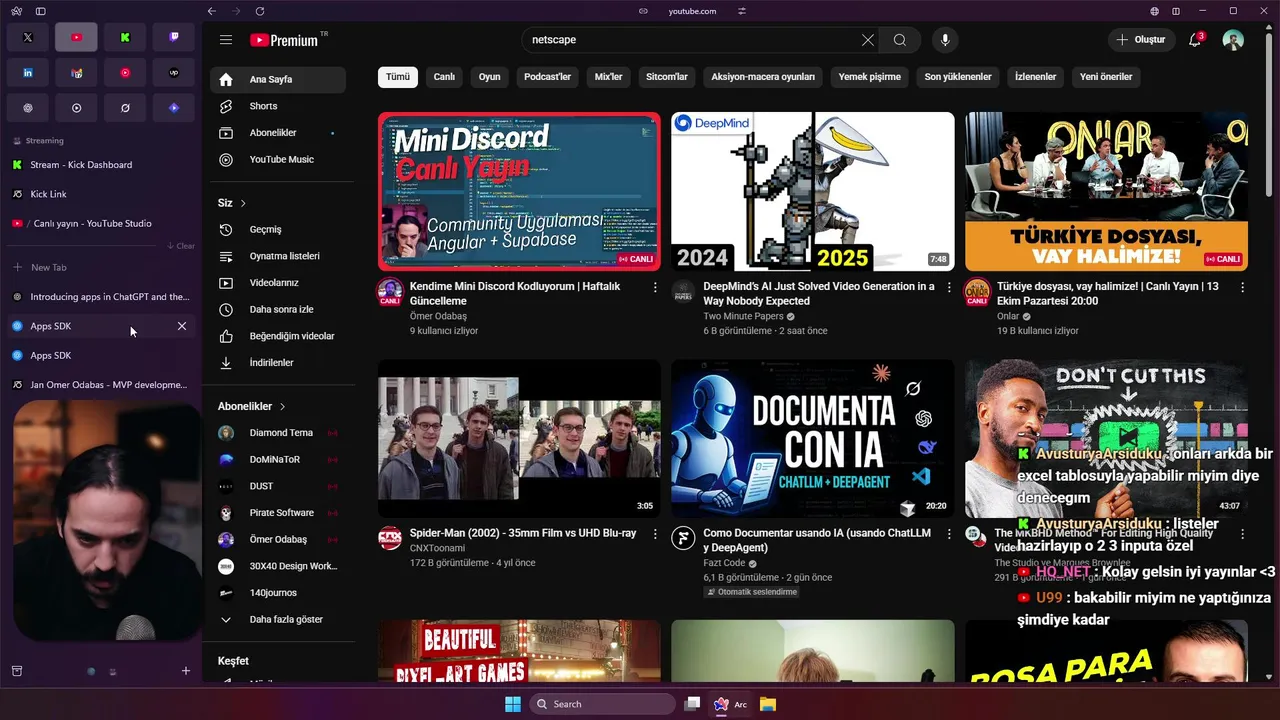Open the Upwork pinned tab tile
Image resolution: width=1280 pixels, height=720 pixels.
(174, 73)
